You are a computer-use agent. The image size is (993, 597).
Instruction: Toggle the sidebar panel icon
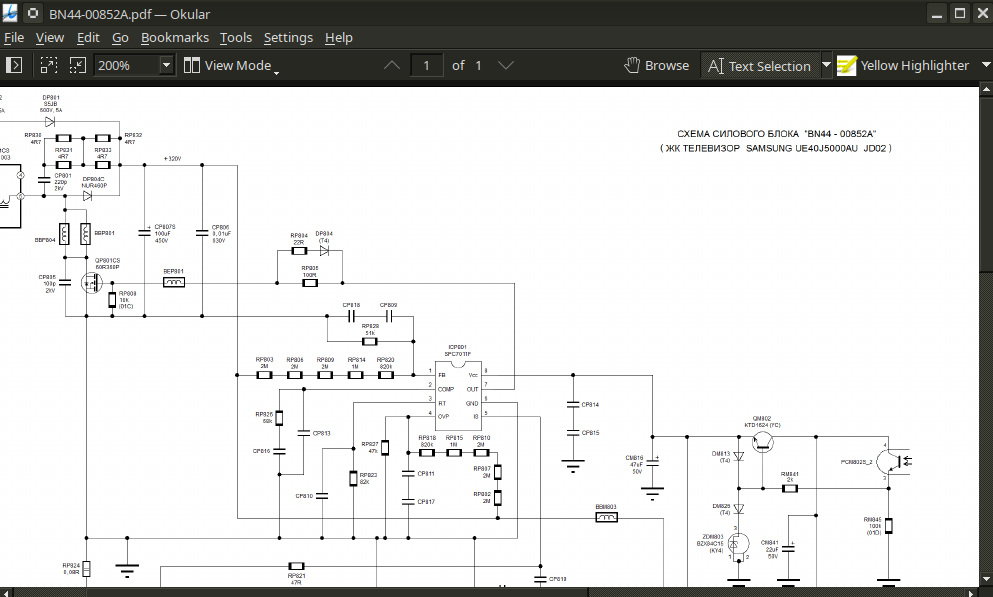14,65
